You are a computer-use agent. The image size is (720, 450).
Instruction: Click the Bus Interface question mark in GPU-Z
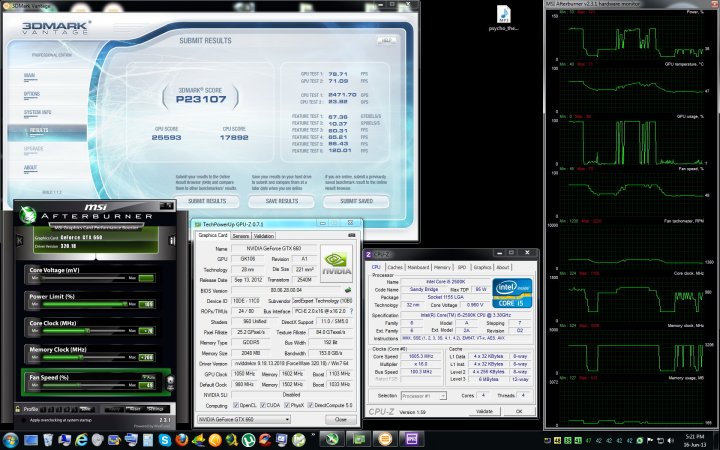point(351,311)
